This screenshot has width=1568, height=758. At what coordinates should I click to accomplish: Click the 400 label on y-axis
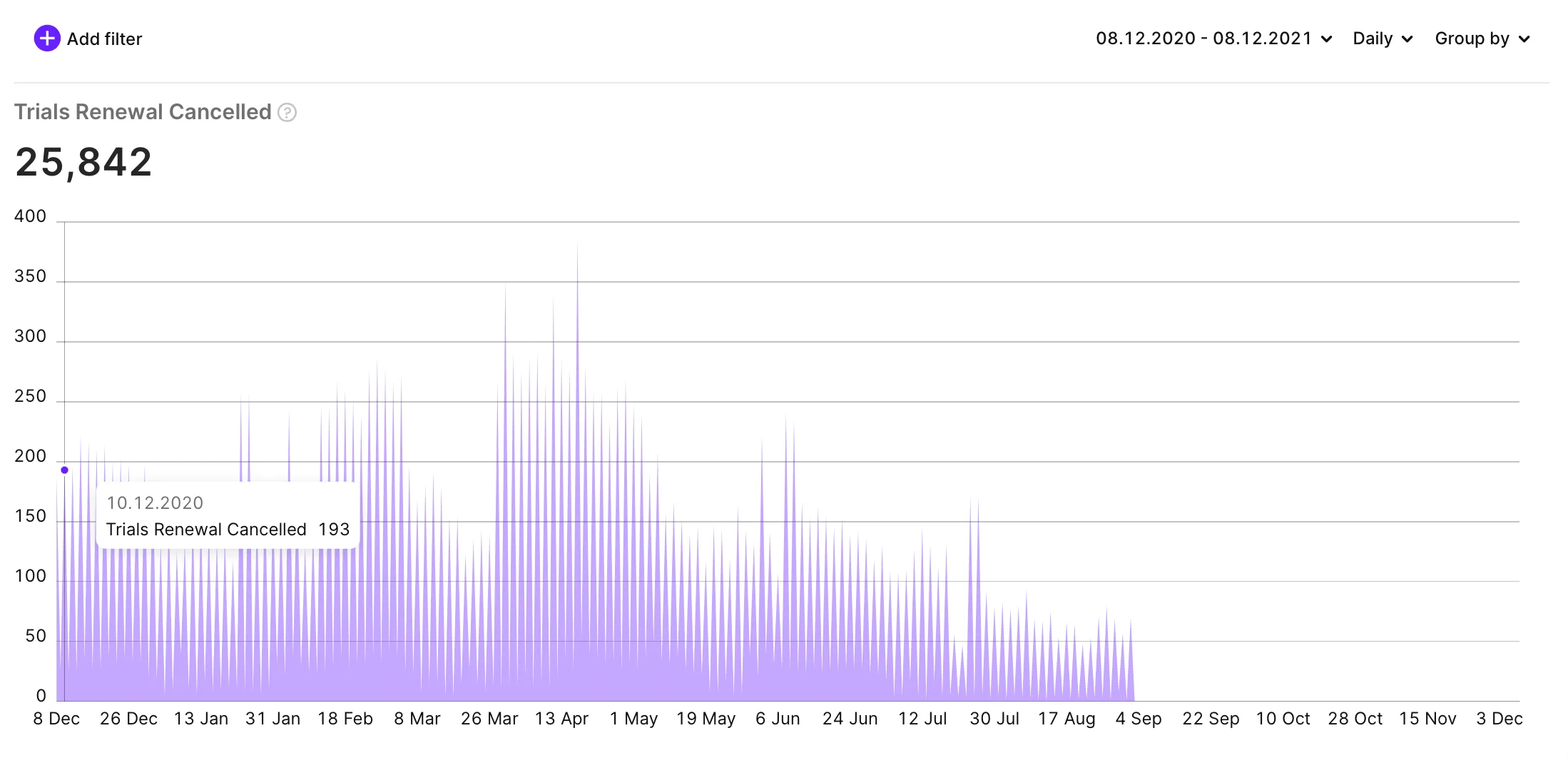30,216
